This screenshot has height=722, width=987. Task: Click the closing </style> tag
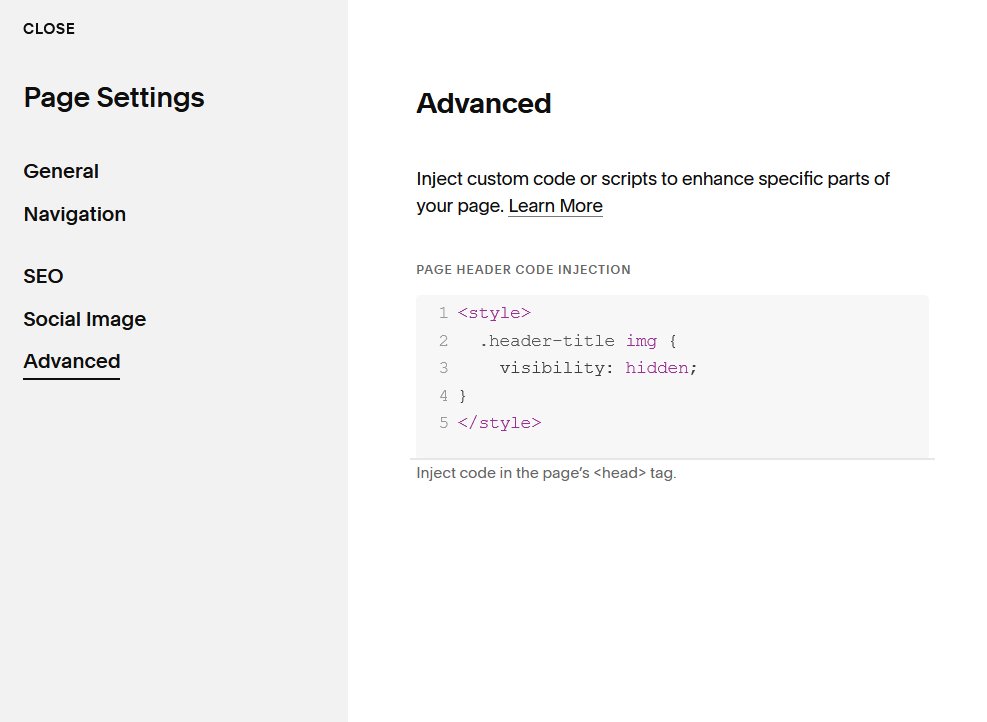pos(499,423)
